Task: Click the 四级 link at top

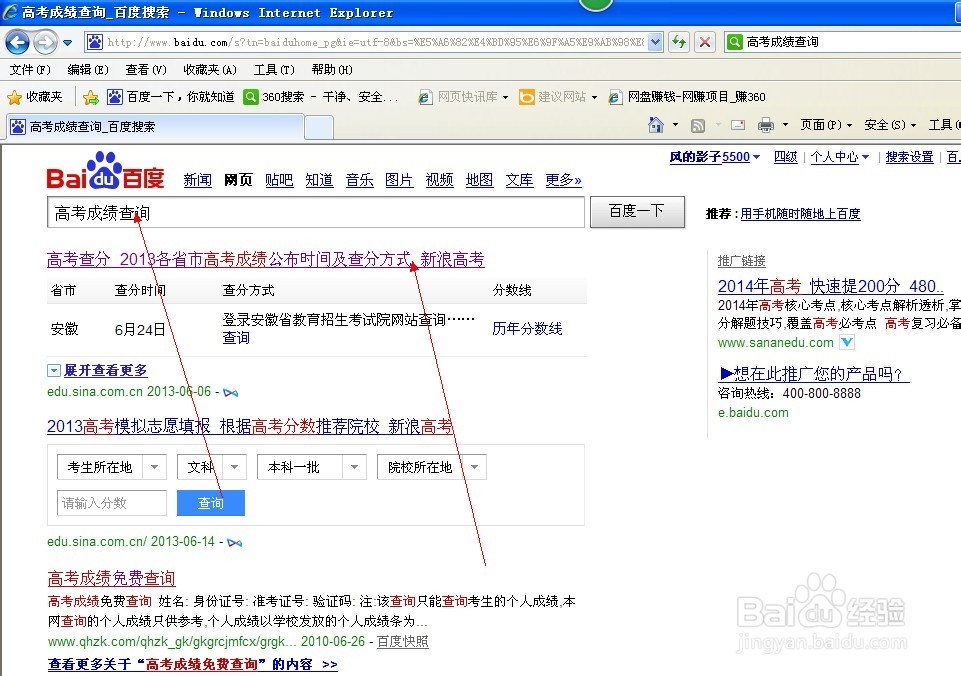Action: click(785, 157)
